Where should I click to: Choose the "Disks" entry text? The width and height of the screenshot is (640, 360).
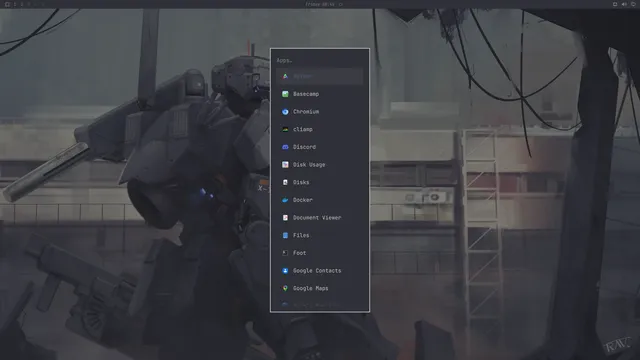301,182
